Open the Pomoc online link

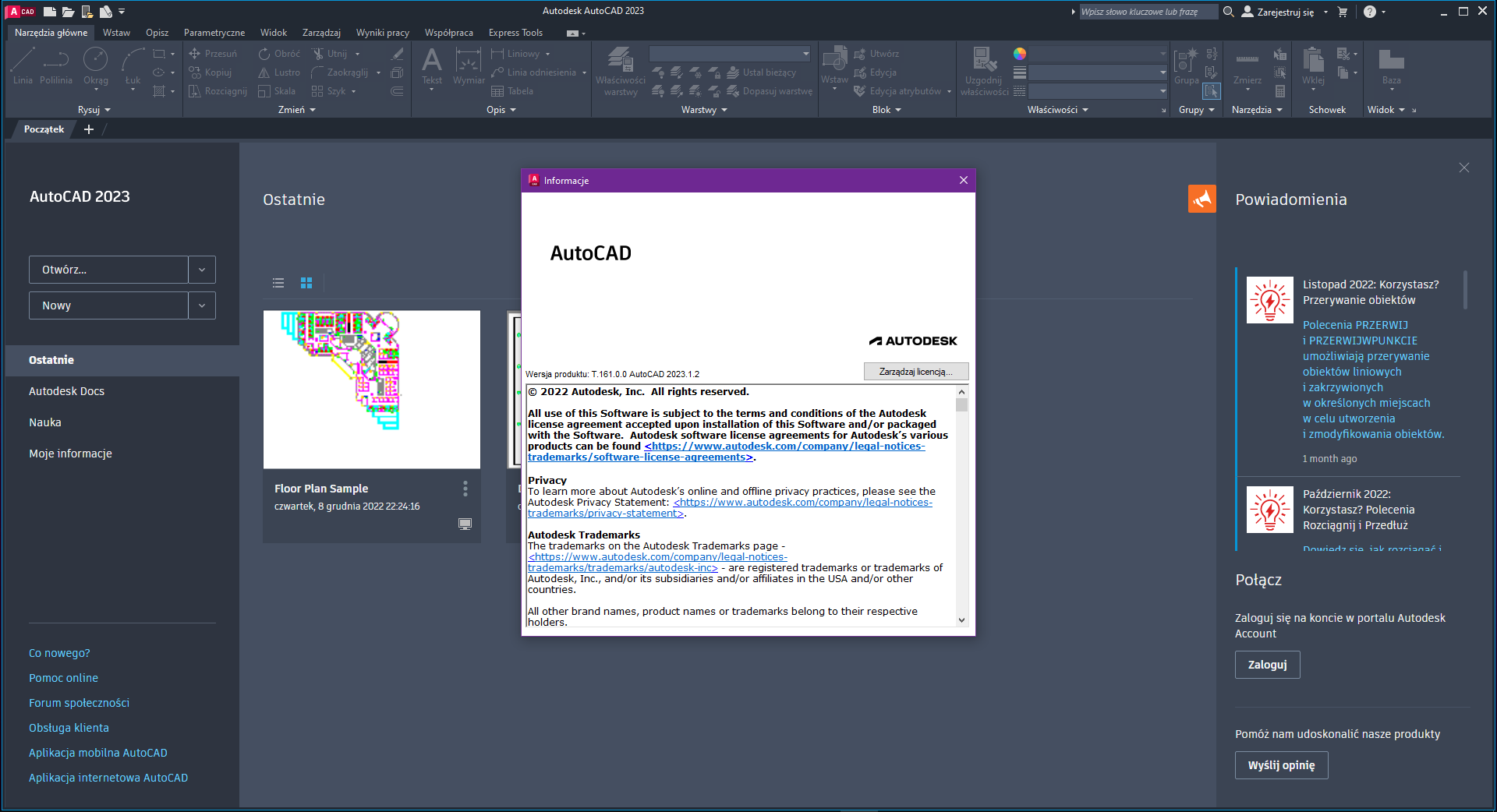coord(63,678)
